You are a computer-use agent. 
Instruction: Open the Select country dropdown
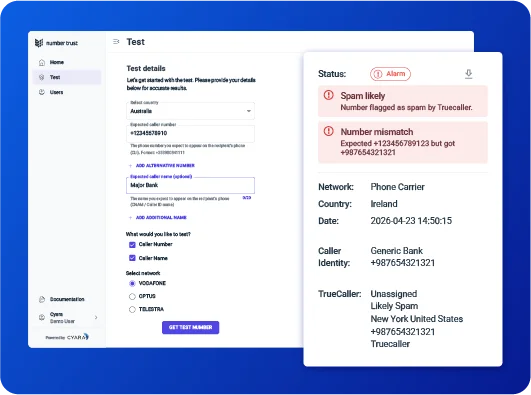pyautogui.click(x=190, y=111)
